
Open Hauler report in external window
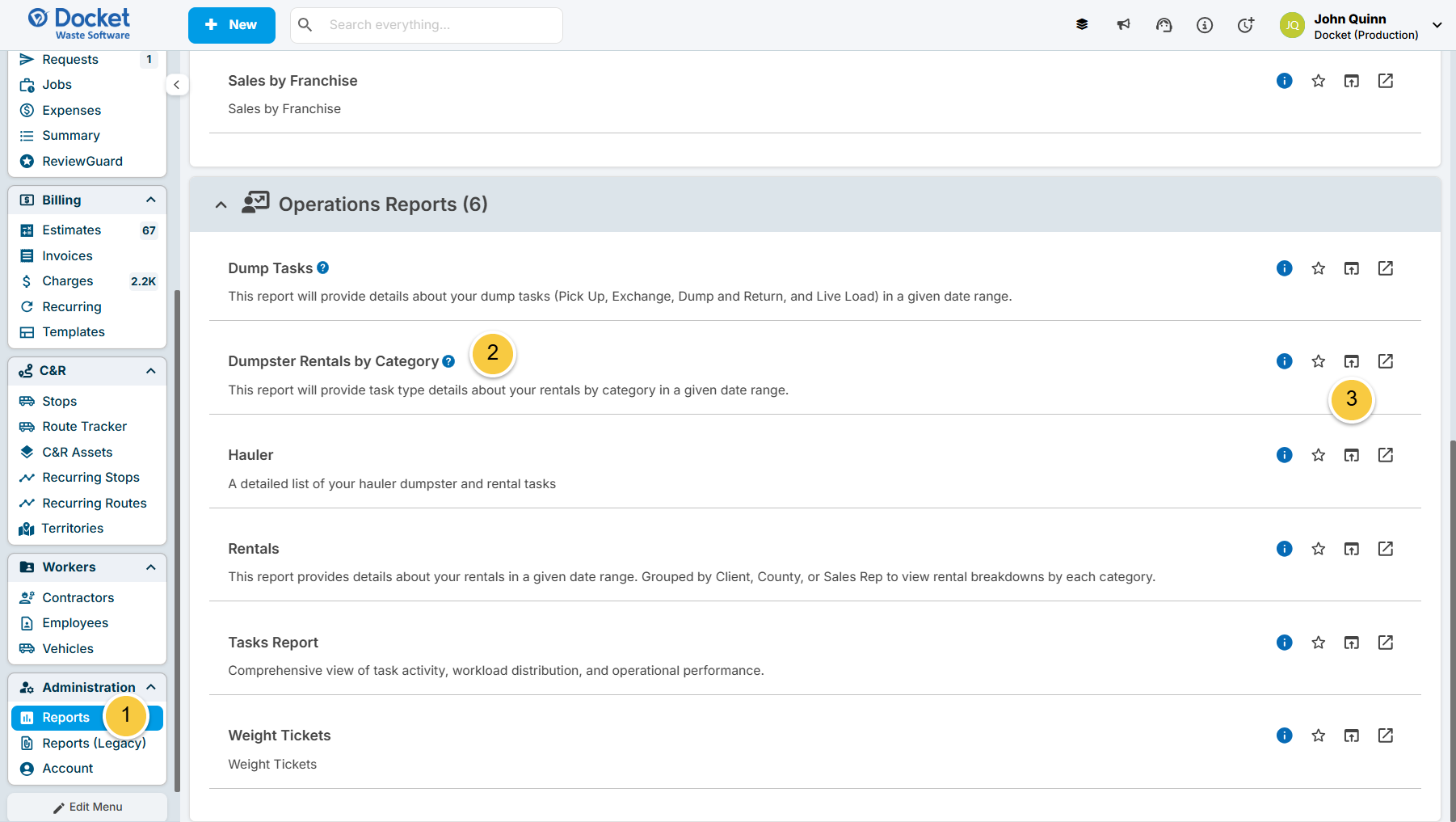pos(1386,455)
